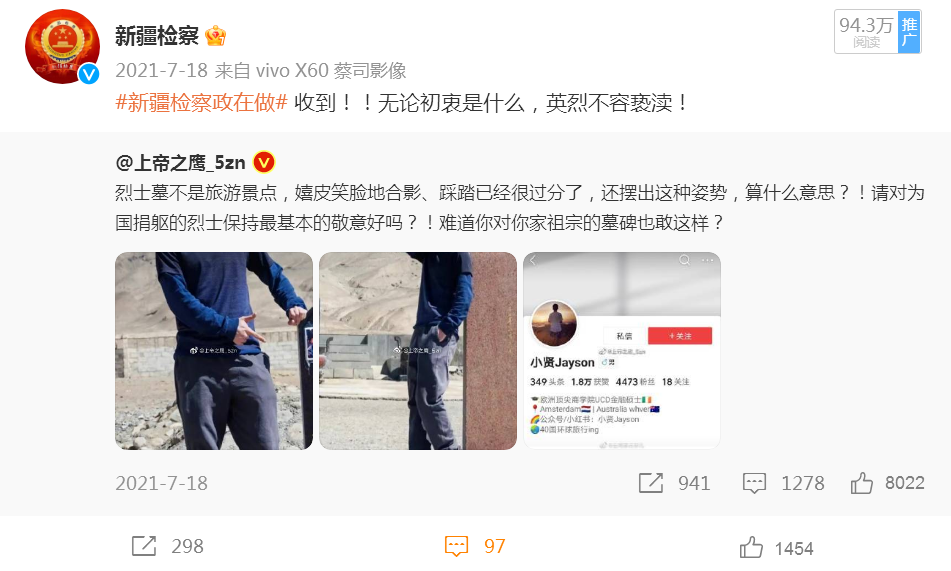The height and width of the screenshot is (571, 951).
Task: Open first photo of man gesturing
Action: pos(214,351)
